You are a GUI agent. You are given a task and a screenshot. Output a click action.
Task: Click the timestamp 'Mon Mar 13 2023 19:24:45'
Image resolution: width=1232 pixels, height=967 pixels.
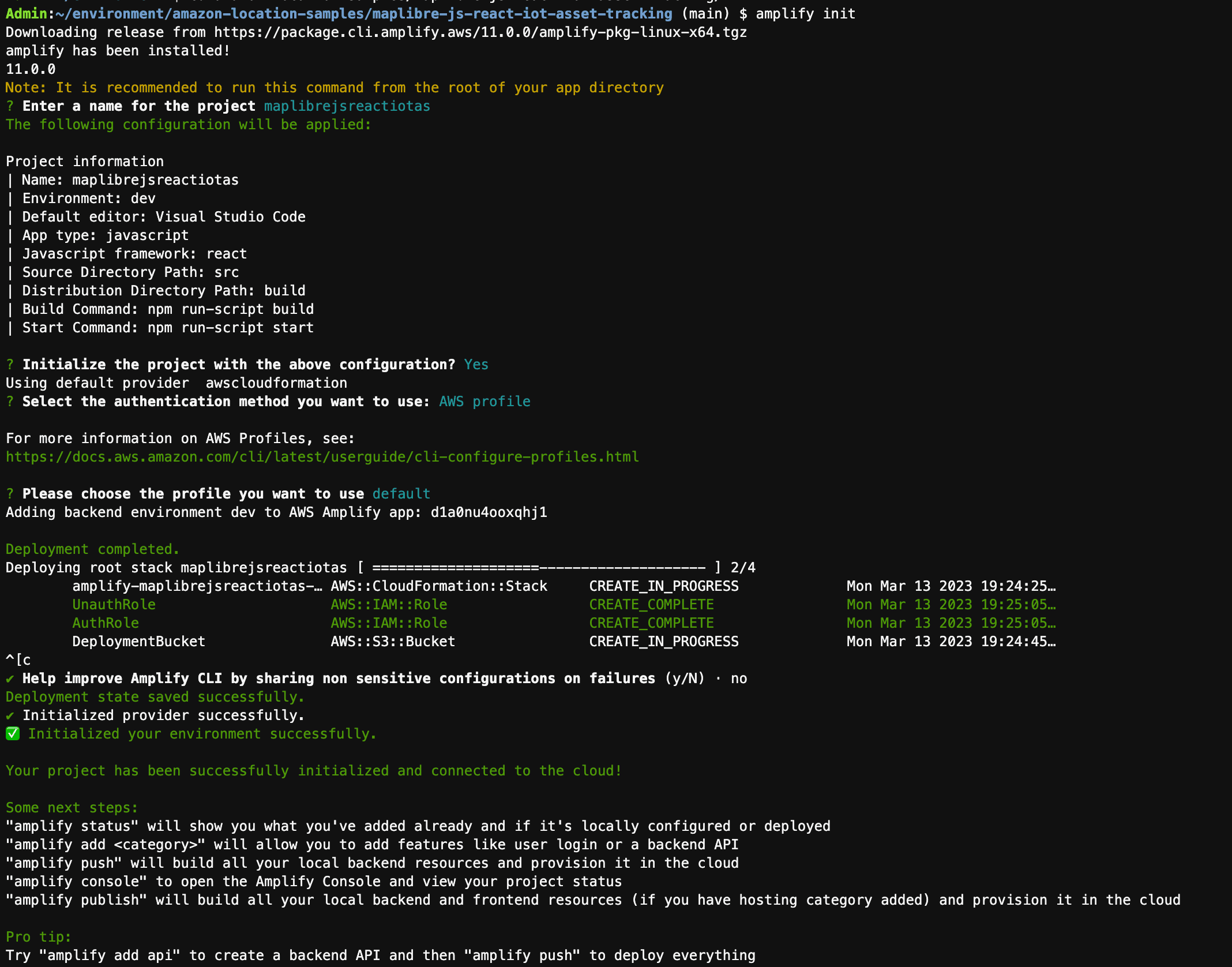pyautogui.click(x=951, y=642)
